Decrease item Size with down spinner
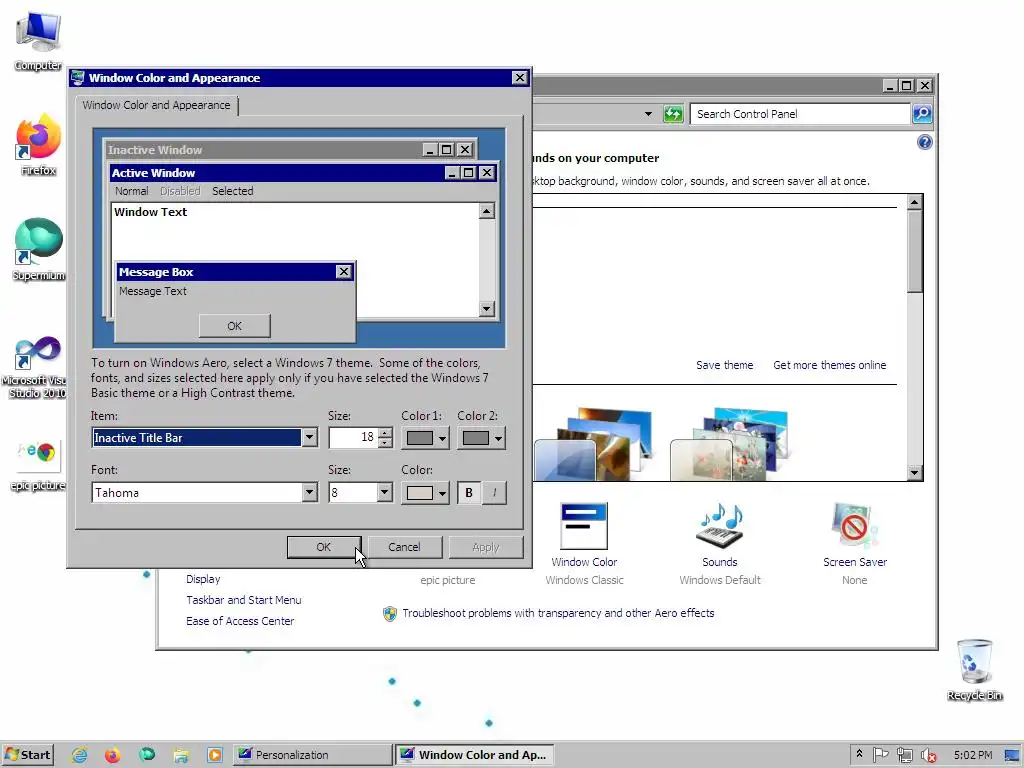Screen dimensions: 1024x768 point(385,443)
